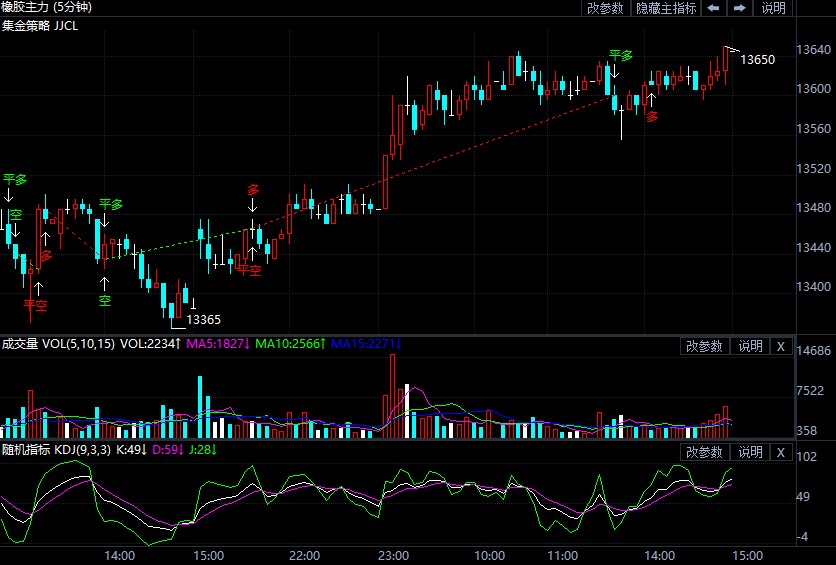Open 说明 for the main chart
This screenshot has height=565, width=836.
pyautogui.click(x=774, y=8)
